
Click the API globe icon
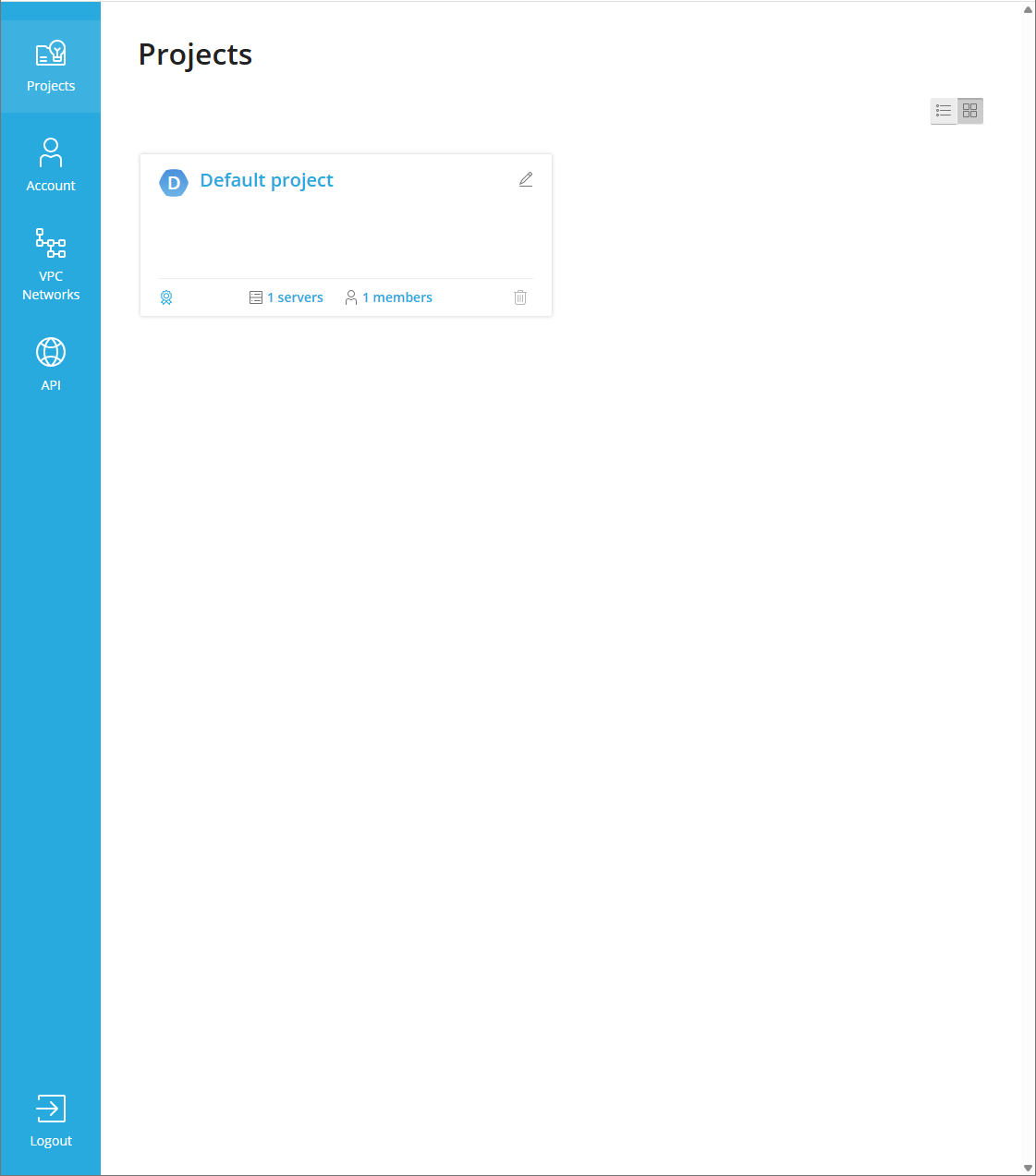pos(51,352)
